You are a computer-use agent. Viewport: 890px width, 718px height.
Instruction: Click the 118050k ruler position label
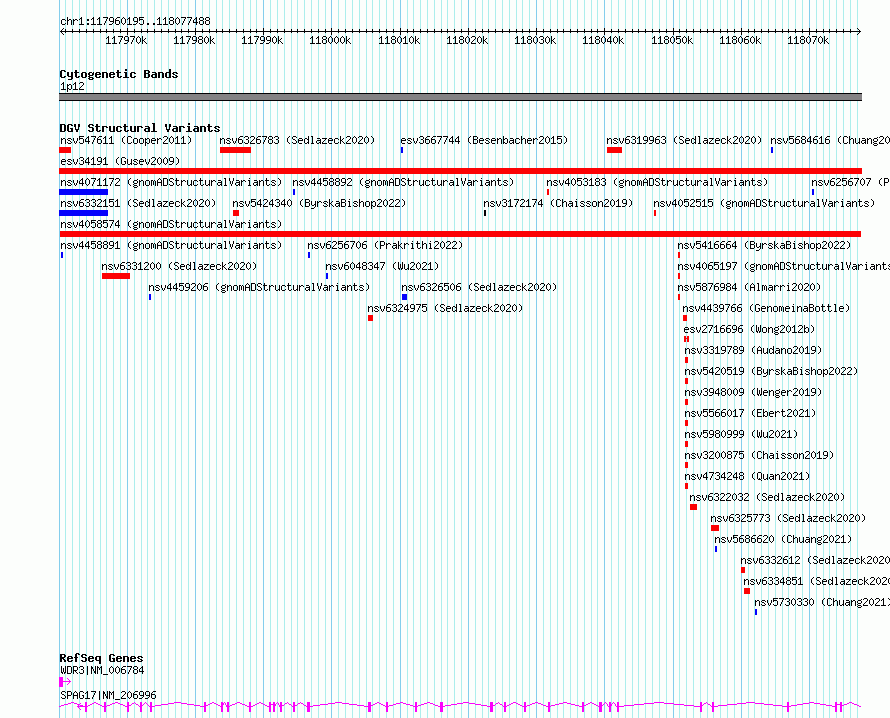click(672, 40)
